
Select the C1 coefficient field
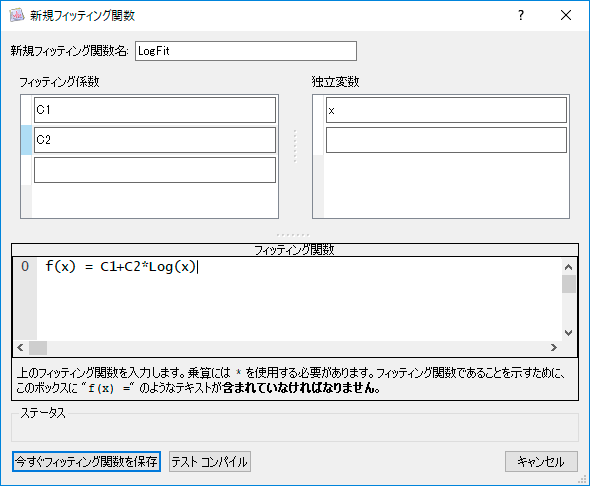[155, 110]
